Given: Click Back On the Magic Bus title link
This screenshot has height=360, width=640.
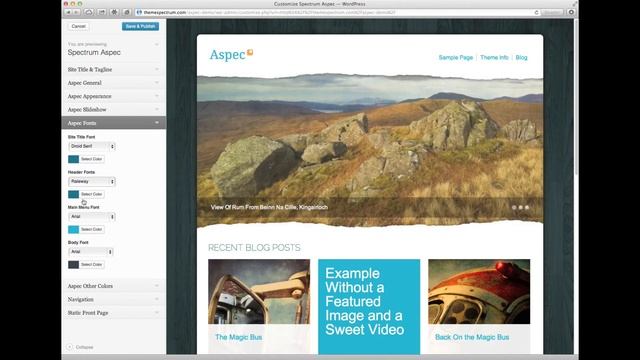Looking at the screenshot, I should pyautogui.click(x=472, y=337).
